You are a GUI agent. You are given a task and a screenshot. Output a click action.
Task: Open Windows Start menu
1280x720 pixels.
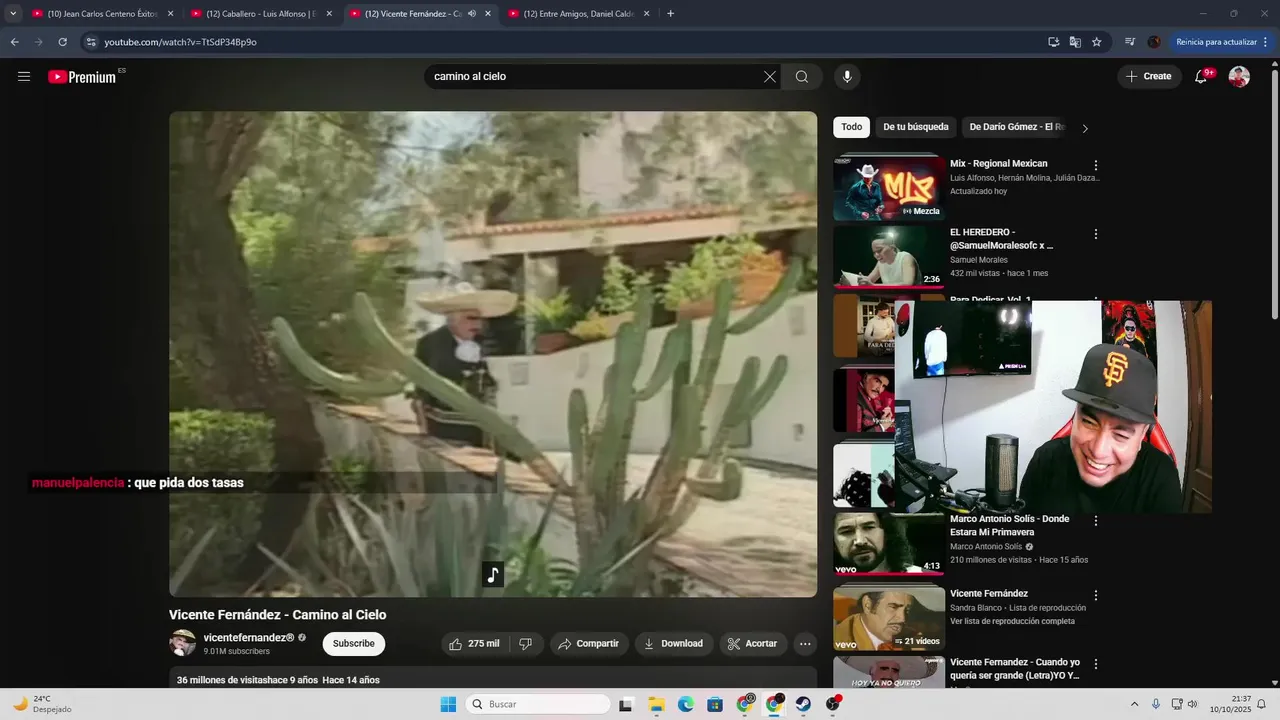448,704
